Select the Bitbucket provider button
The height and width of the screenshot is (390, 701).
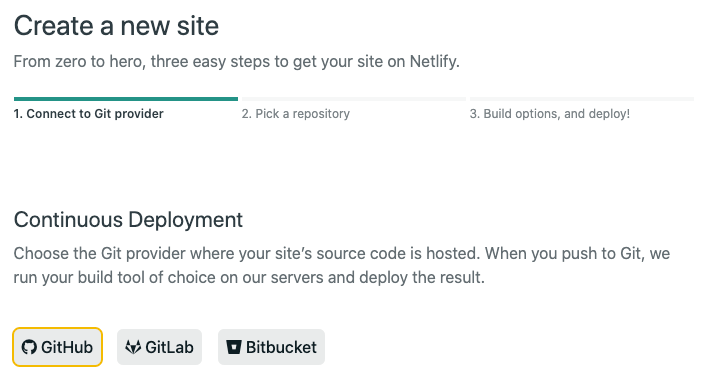(x=271, y=347)
